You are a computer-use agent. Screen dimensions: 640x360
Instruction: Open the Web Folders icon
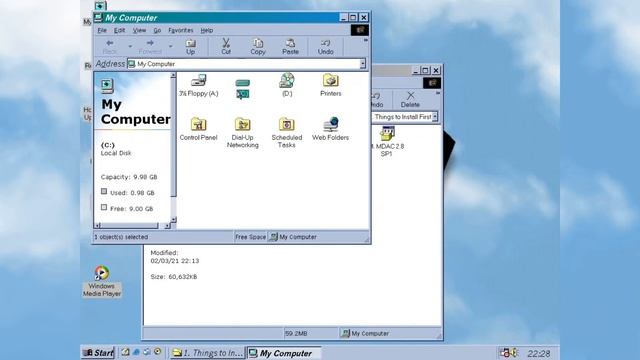point(331,129)
